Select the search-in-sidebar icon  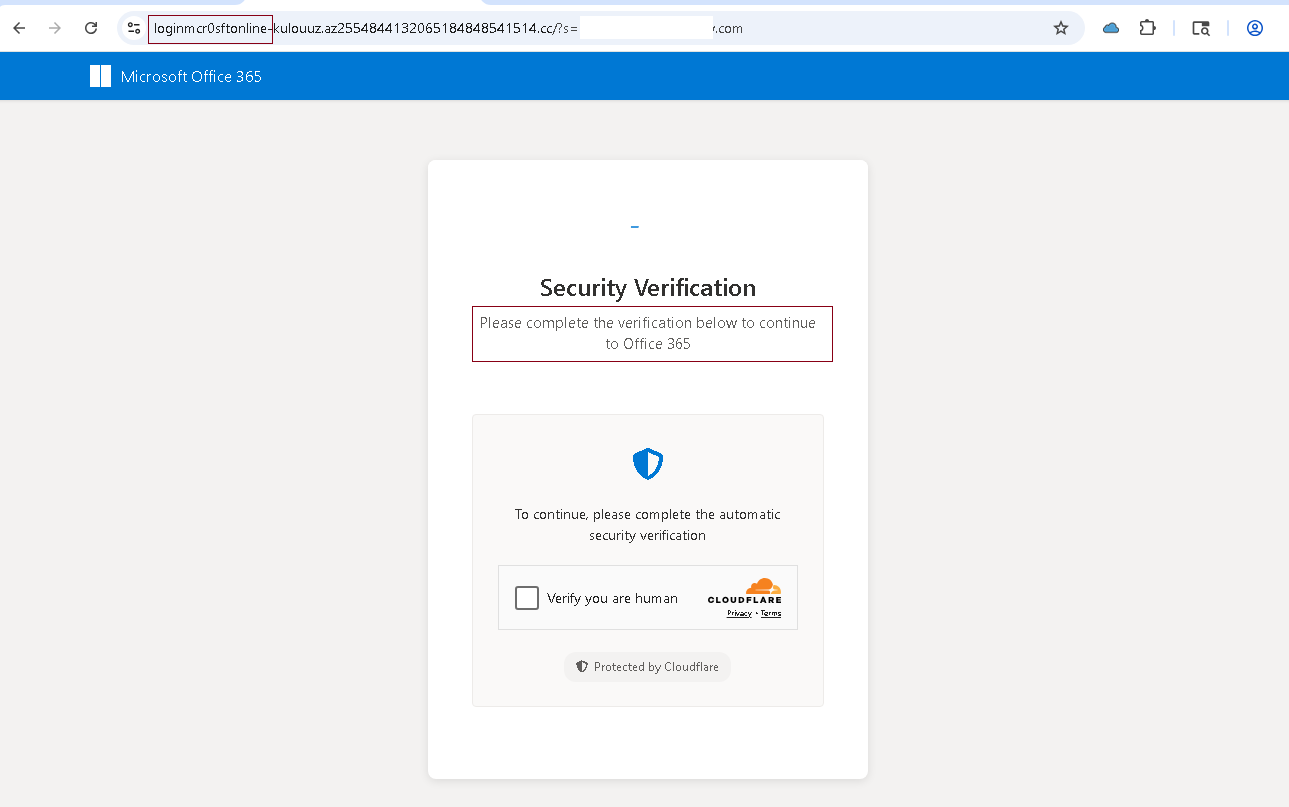[1199, 28]
